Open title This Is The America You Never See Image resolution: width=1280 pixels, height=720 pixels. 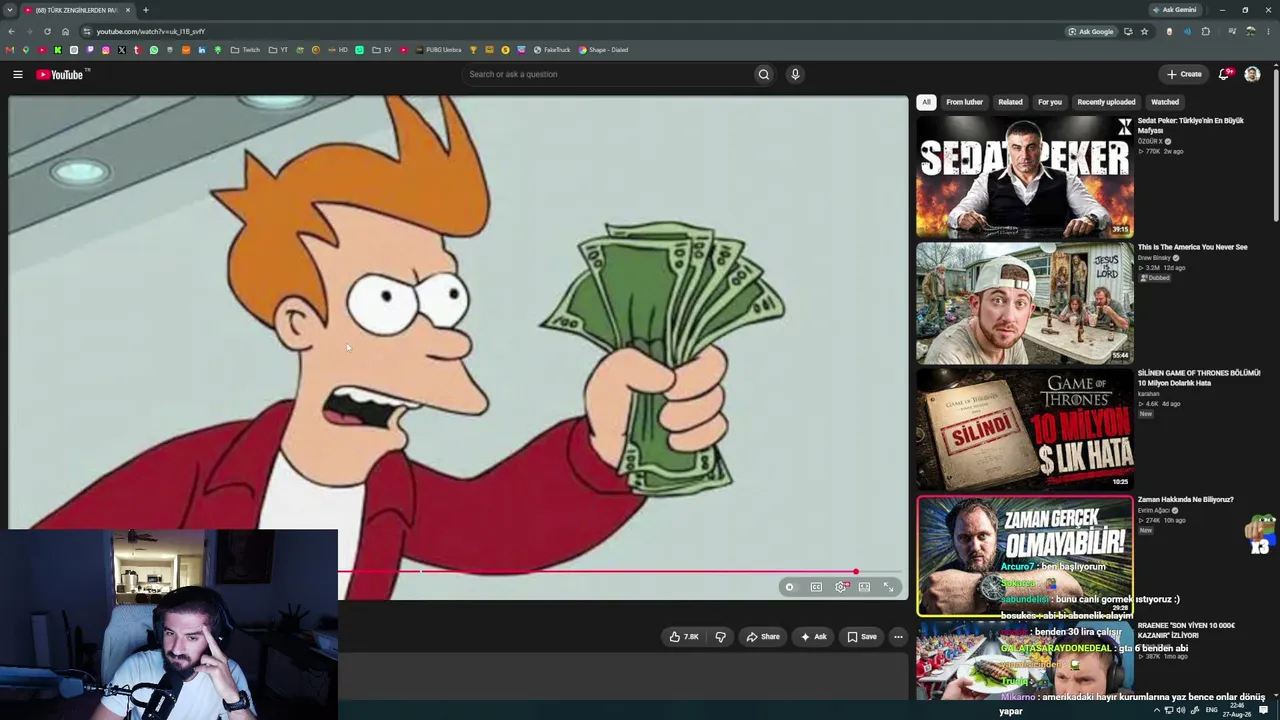click(x=1192, y=247)
